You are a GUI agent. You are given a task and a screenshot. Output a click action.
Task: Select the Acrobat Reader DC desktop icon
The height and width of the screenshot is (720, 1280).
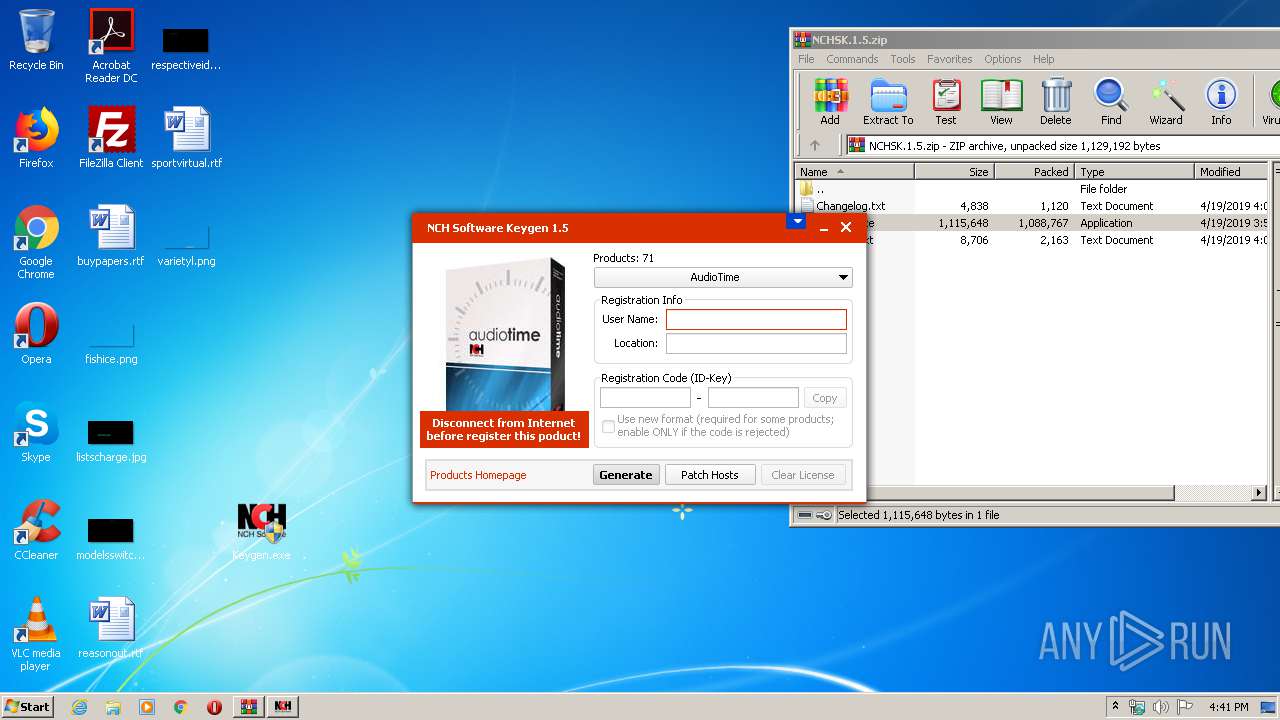pyautogui.click(x=111, y=46)
